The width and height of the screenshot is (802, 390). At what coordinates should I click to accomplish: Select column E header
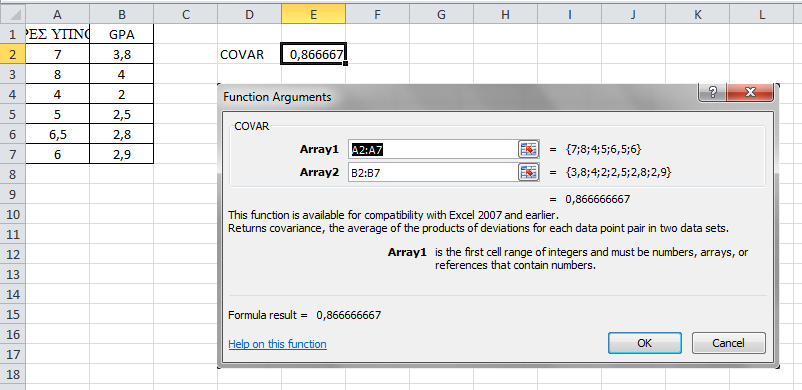(x=313, y=15)
